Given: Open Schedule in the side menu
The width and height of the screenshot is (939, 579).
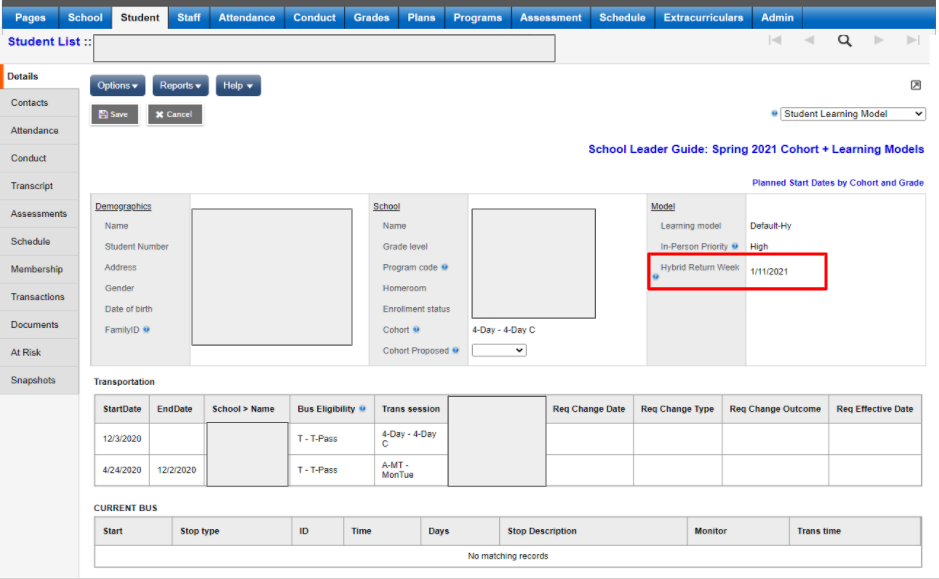Looking at the screenshot, I should click(x=40, y=241).
